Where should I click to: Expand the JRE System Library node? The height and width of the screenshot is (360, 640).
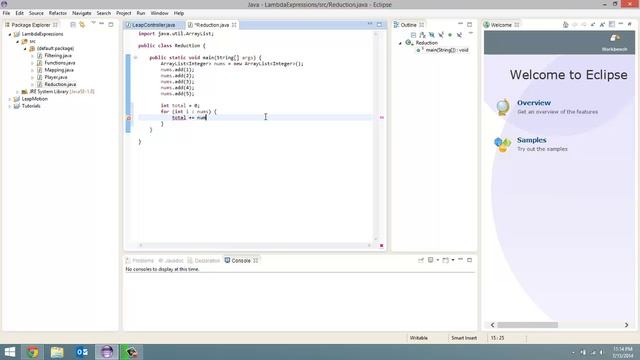pos(18,92)
